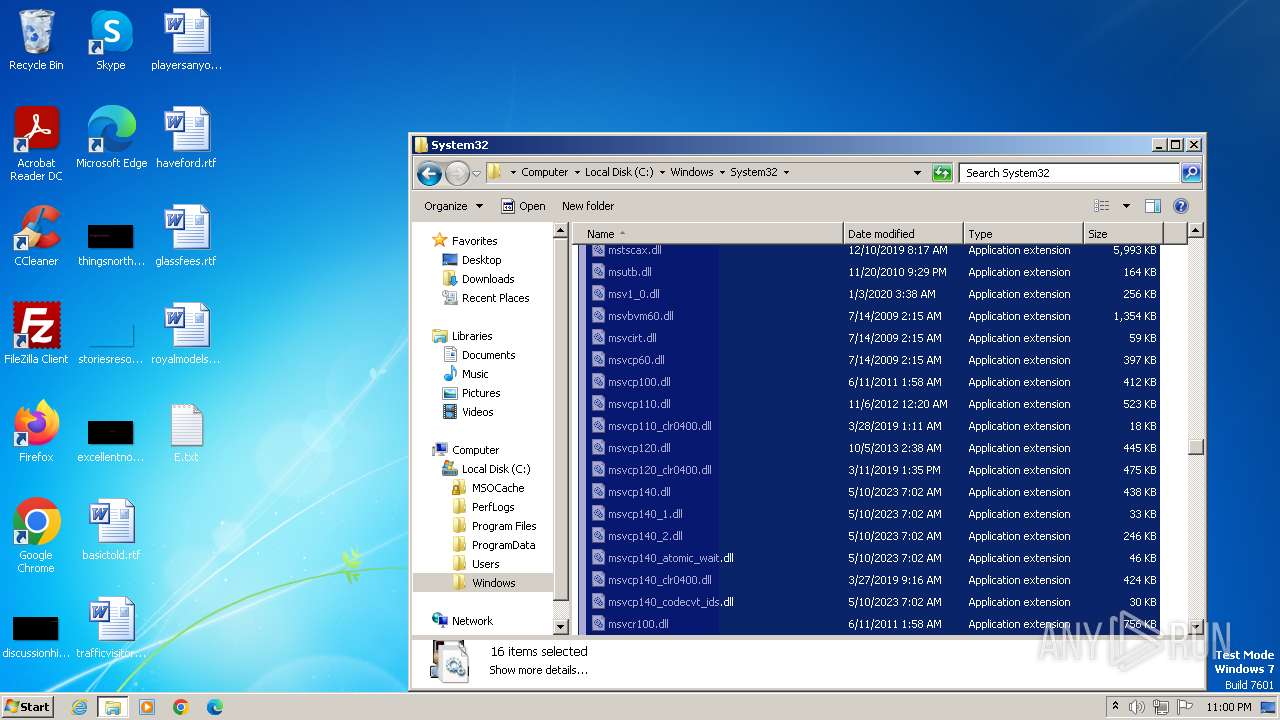Select Downloads in navigation pane
The image size is (1280, 720).
(488, 279)
